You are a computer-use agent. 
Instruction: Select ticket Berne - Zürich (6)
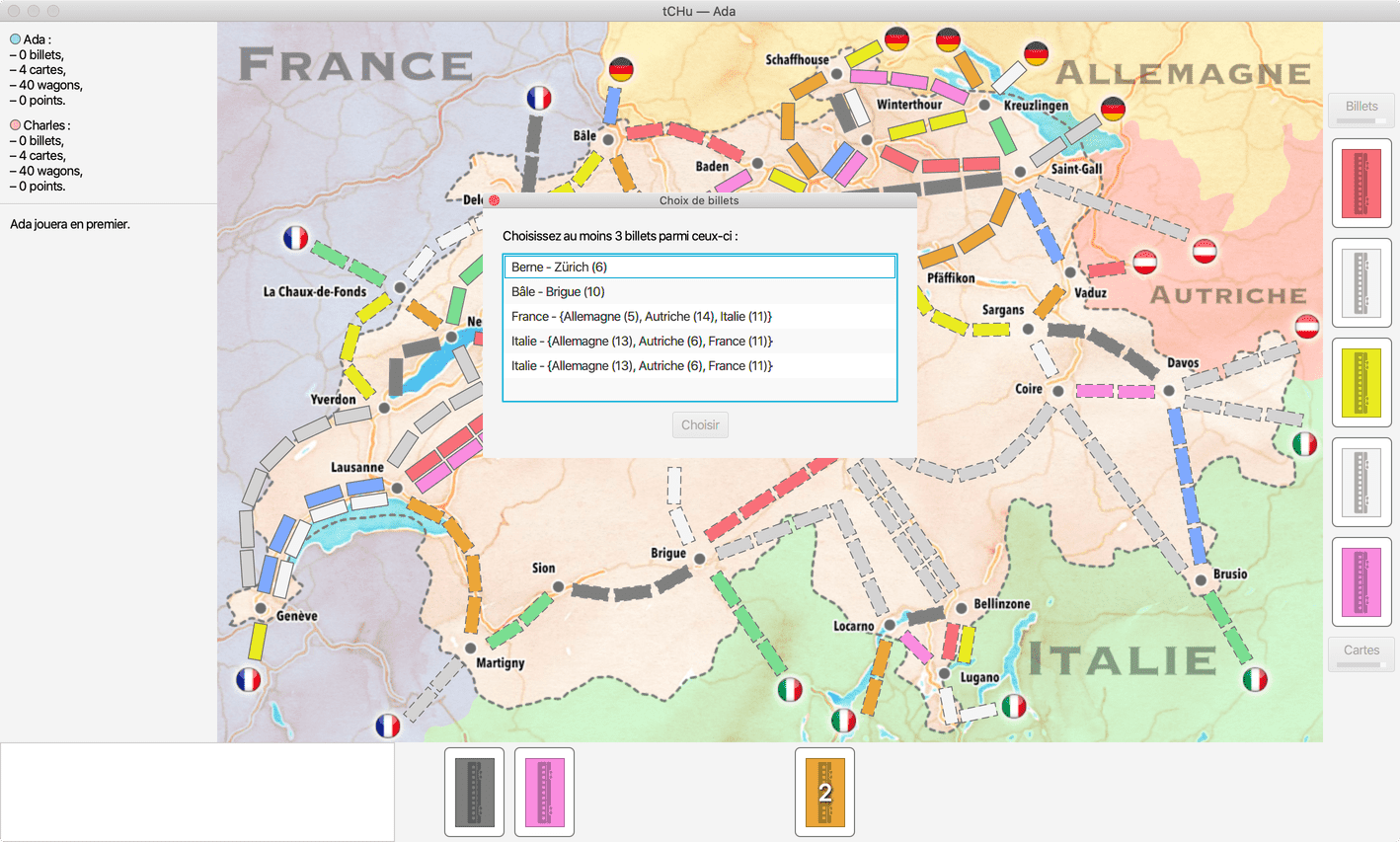click(700, 267)
